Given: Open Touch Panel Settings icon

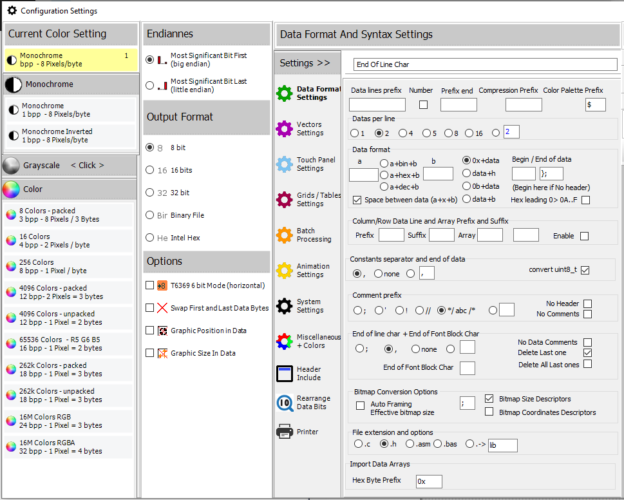Looking at the screenshot, I should coord(283,163).
